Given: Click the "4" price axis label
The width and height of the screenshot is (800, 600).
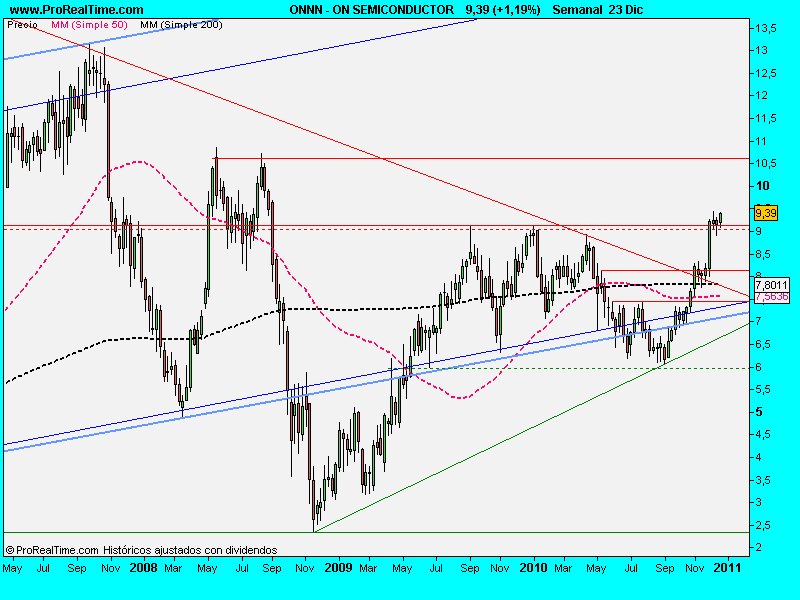Looking at the screenshot, I should point(759,457).
